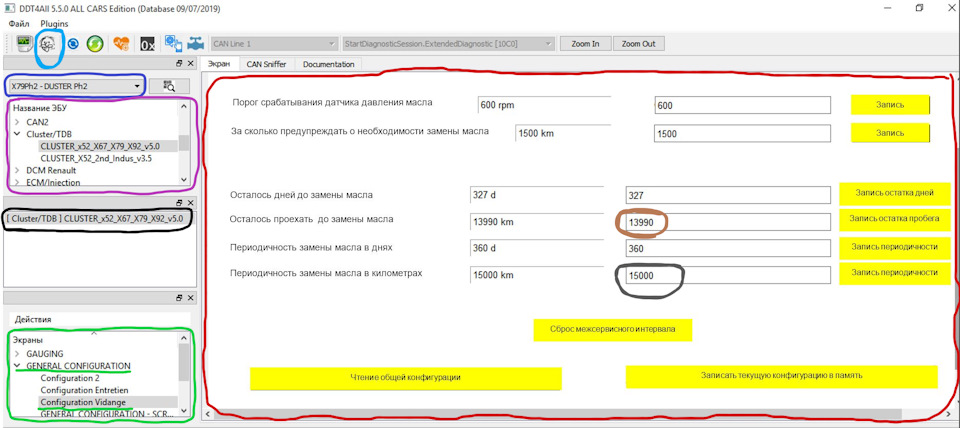
Task: Click the ECU search icon button
Action: coord(170,86)
